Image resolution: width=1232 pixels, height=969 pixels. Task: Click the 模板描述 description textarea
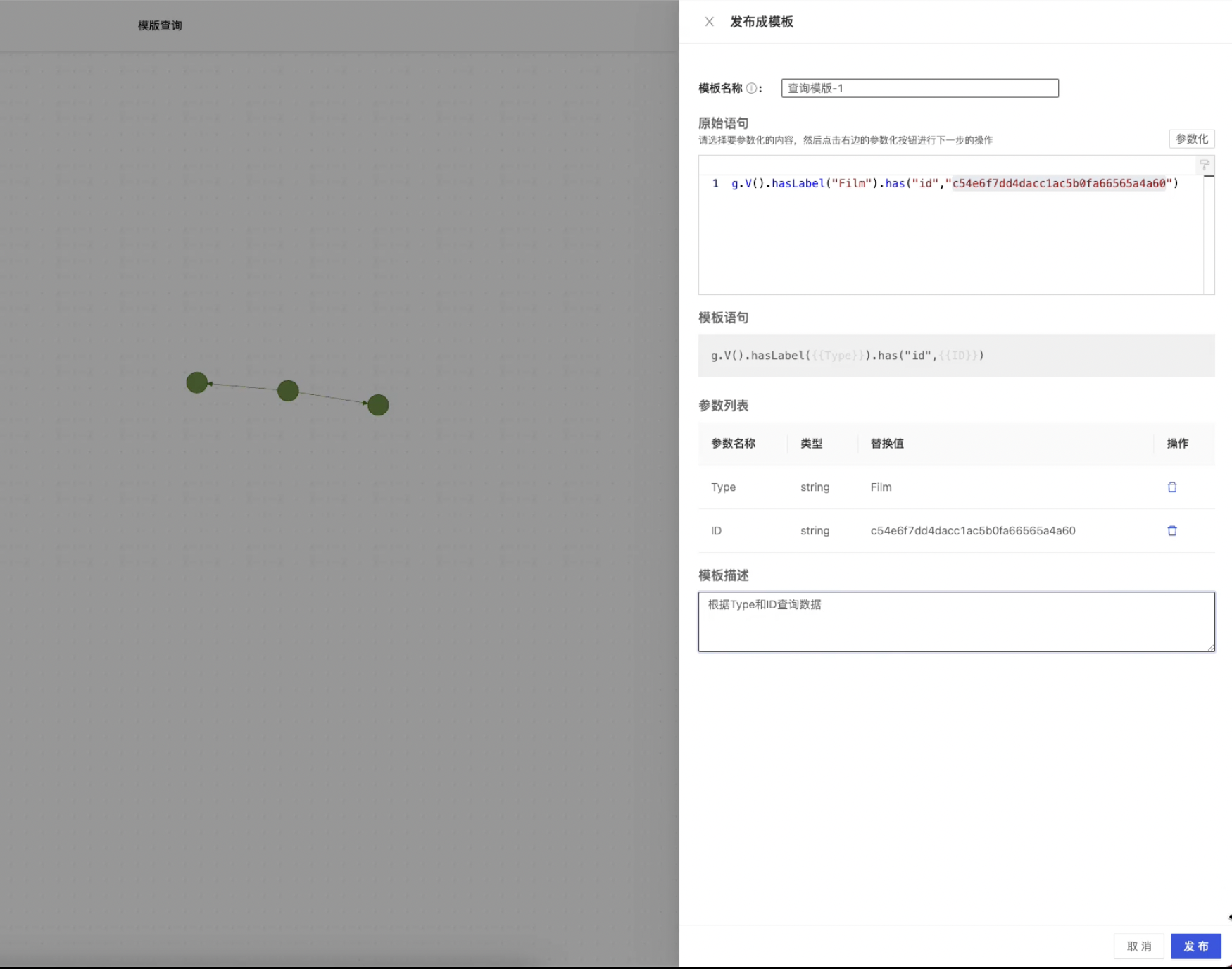pyautogui.click(x=956, y=621)
